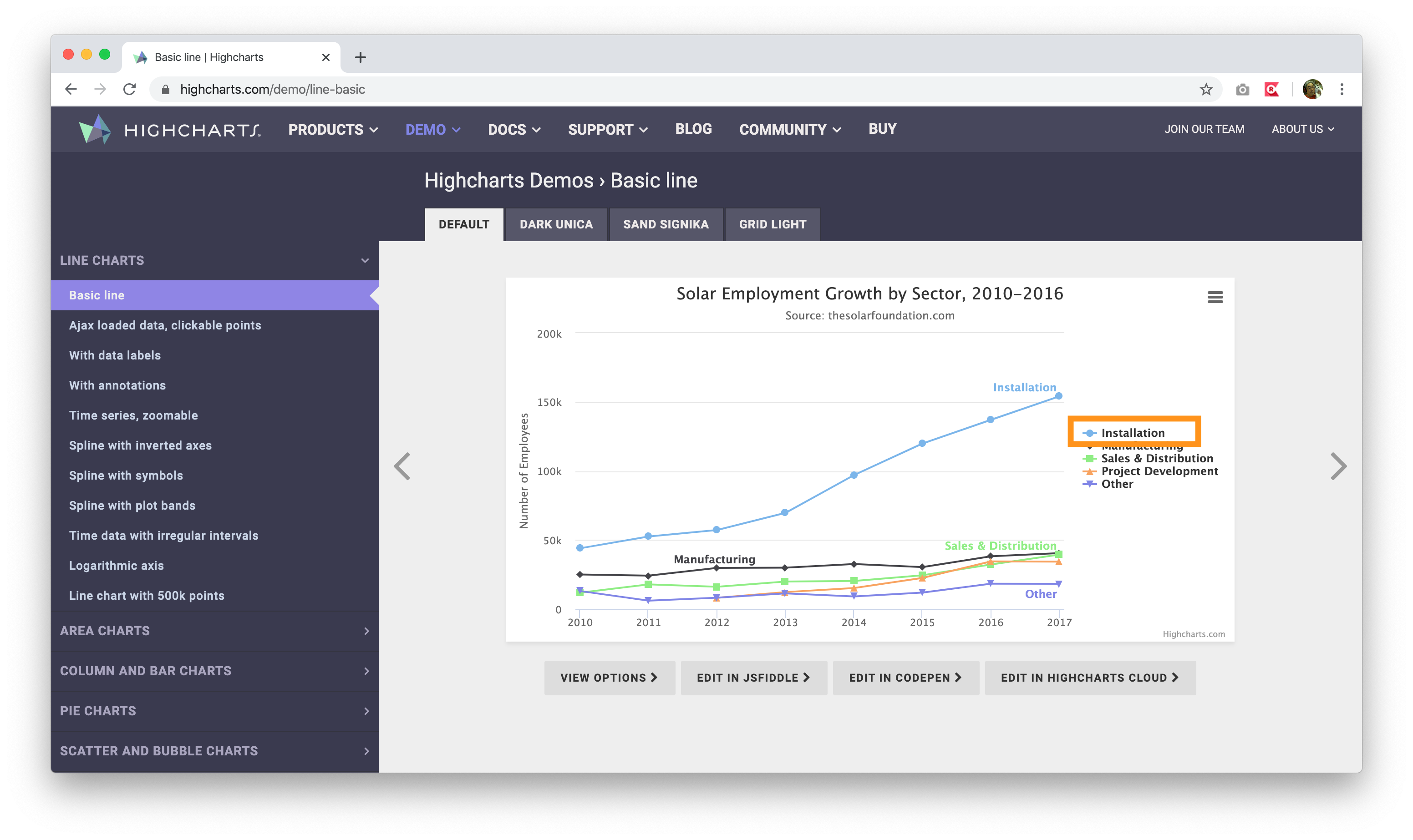Reload the page
This screenshot has width=1413, height=840.
[x=130, y=90]
